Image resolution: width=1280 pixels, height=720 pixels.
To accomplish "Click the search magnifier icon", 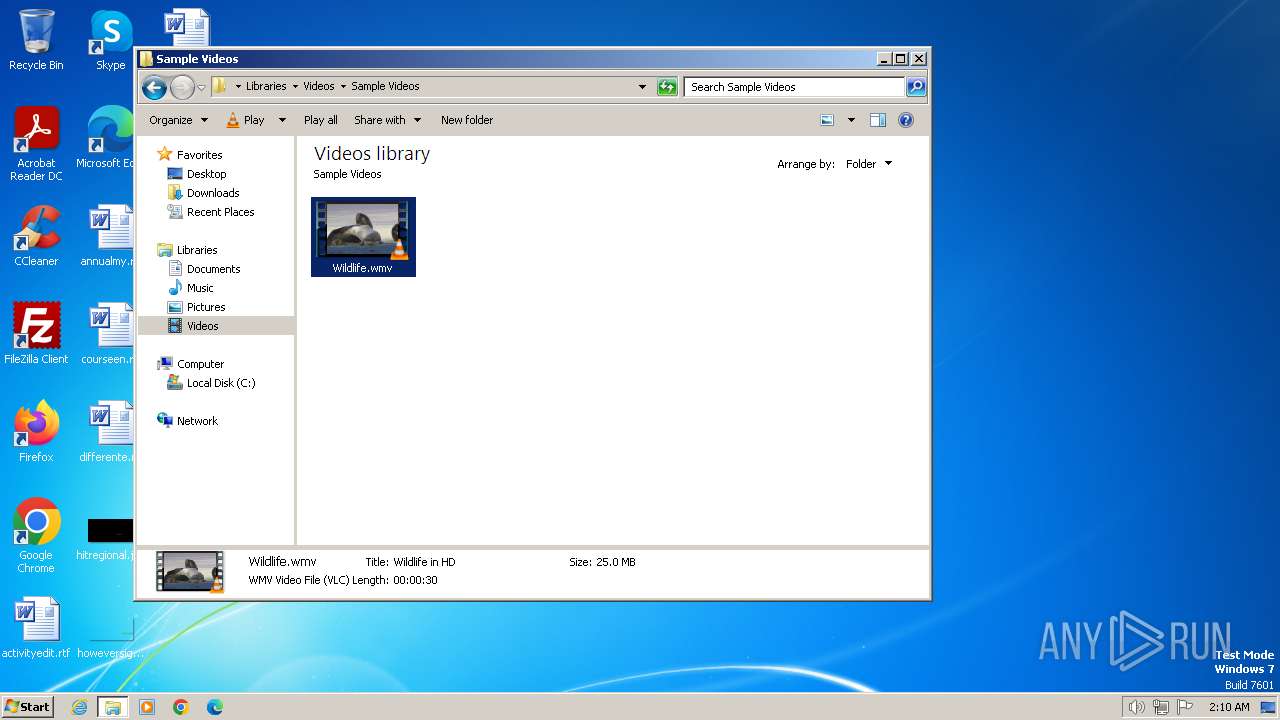I will 916,87.
